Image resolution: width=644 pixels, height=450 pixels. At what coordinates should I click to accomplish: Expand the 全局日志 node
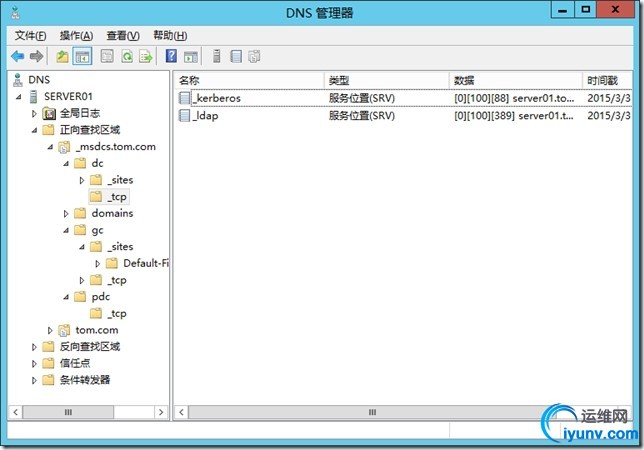[34, 114]
